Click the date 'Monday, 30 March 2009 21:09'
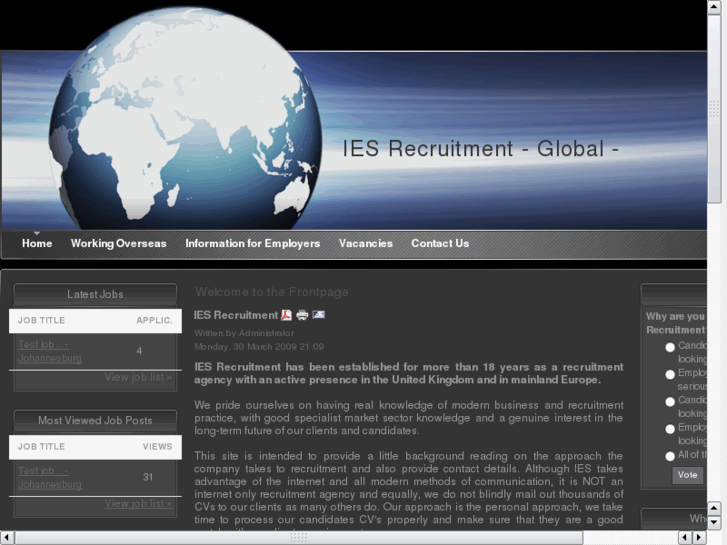Viewport: 727px width, 545px height. [259, 346]
